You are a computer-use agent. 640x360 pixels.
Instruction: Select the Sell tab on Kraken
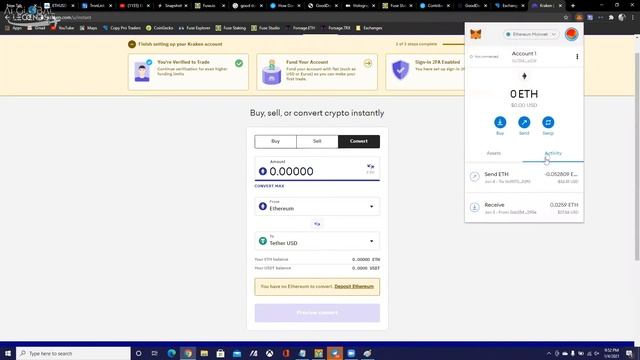(x=317, y=141)
